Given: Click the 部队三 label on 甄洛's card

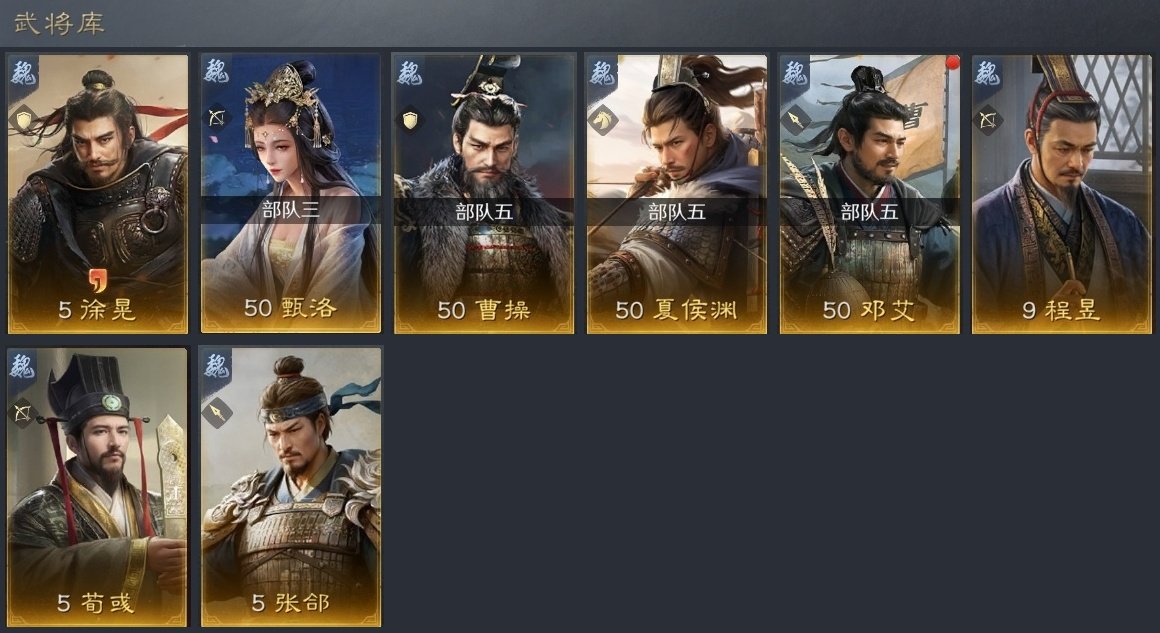Looking at the screenshot, I should click(x=291, y=211).
